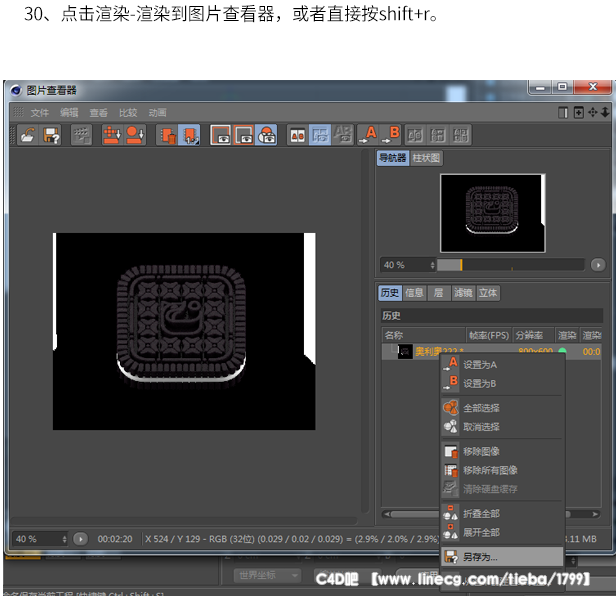This screenshot has width=616, height=596.
Task: Choose 设置为B from context menu
Action: (503, 383)
